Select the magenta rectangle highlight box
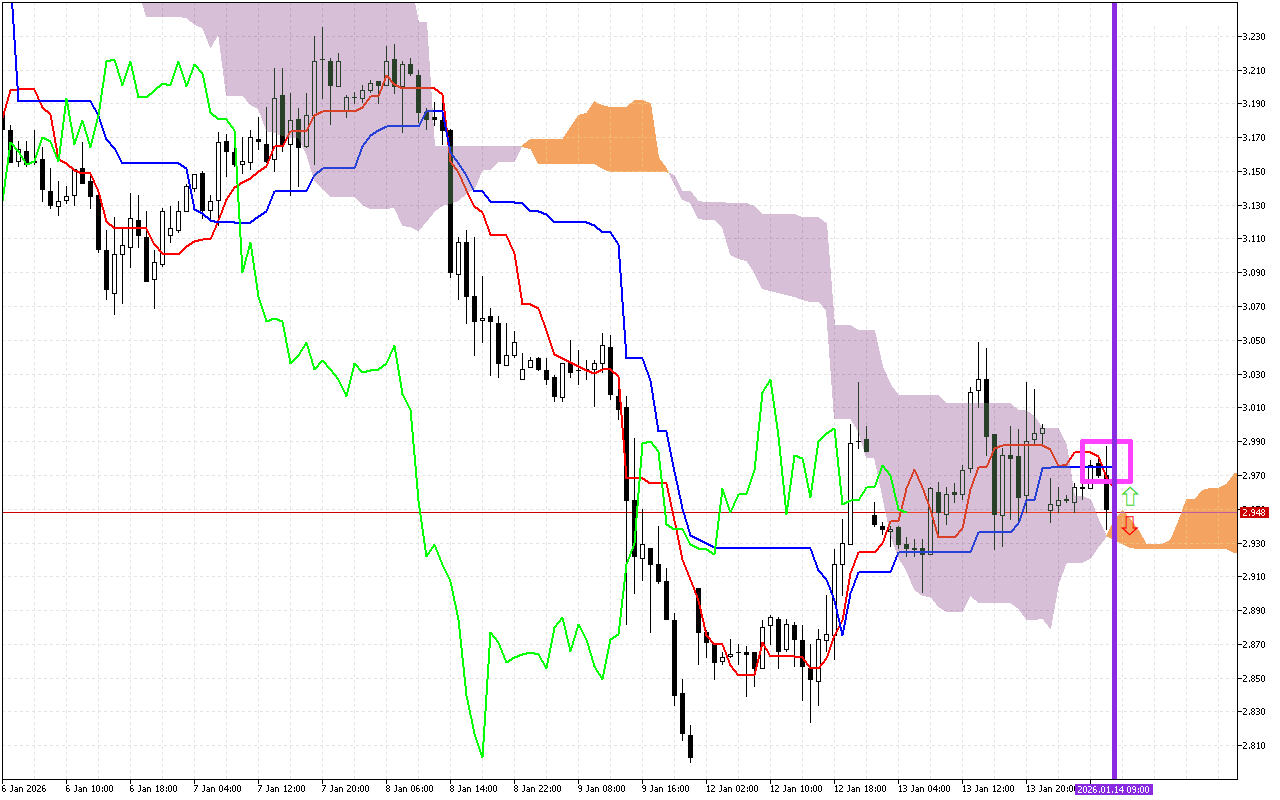Image resolution: width=1280 pixels, height=800 pixels. tap(1106, 461)
